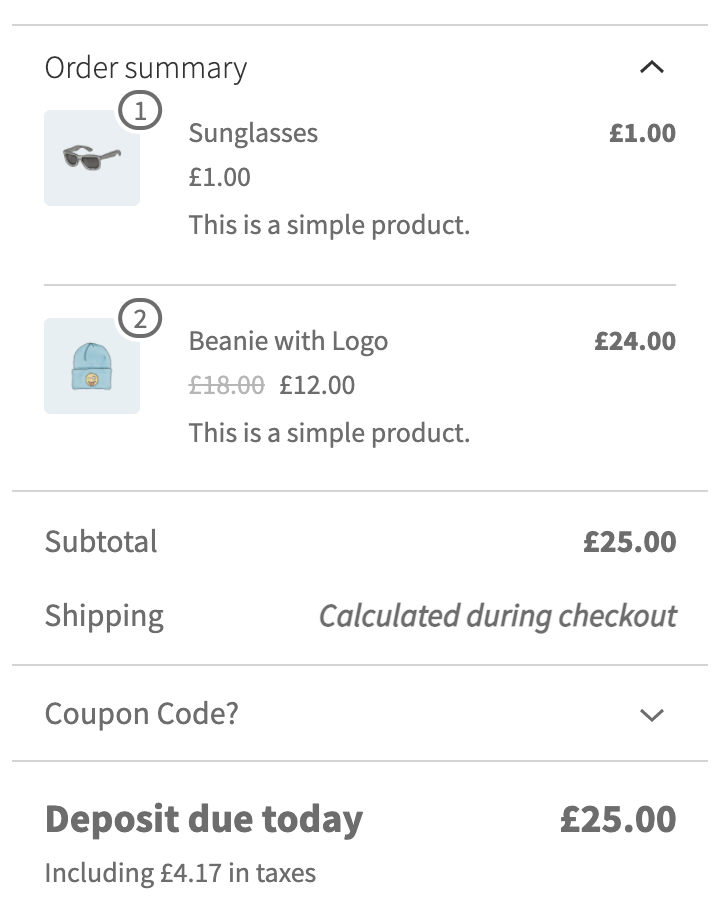
Task: Click the crossed-out £18.00 price
Action: 226,385
